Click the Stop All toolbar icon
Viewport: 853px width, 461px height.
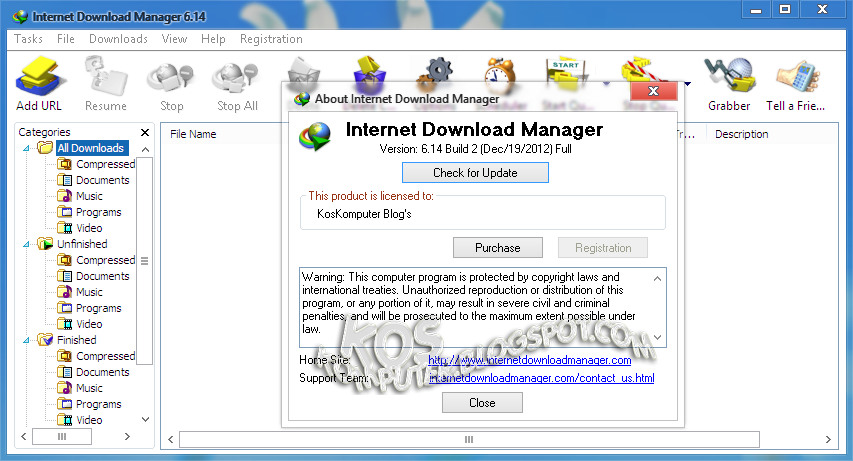pos(237,79)
